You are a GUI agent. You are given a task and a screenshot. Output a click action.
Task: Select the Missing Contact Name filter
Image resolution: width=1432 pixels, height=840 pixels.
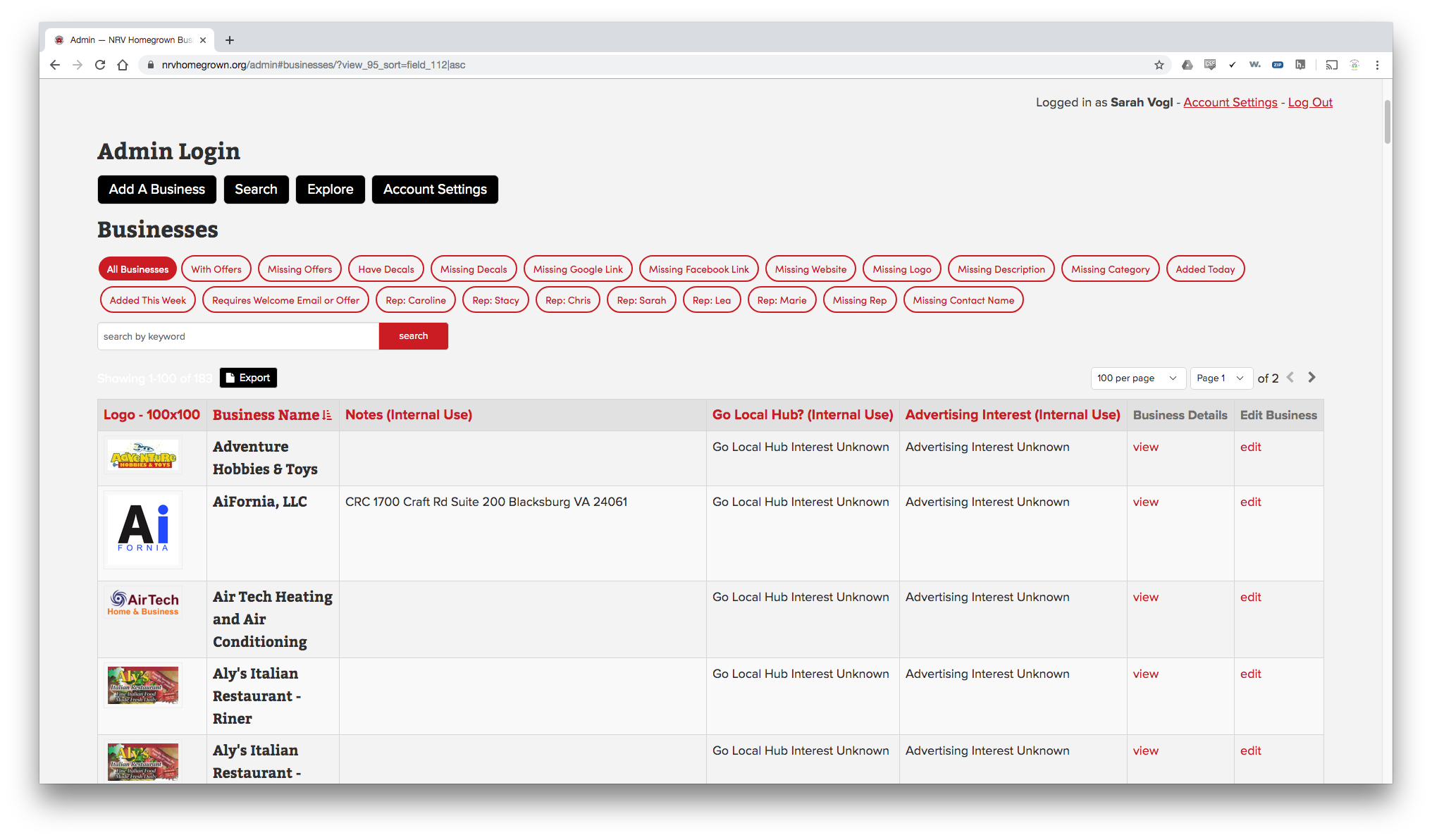click(963, 300)
